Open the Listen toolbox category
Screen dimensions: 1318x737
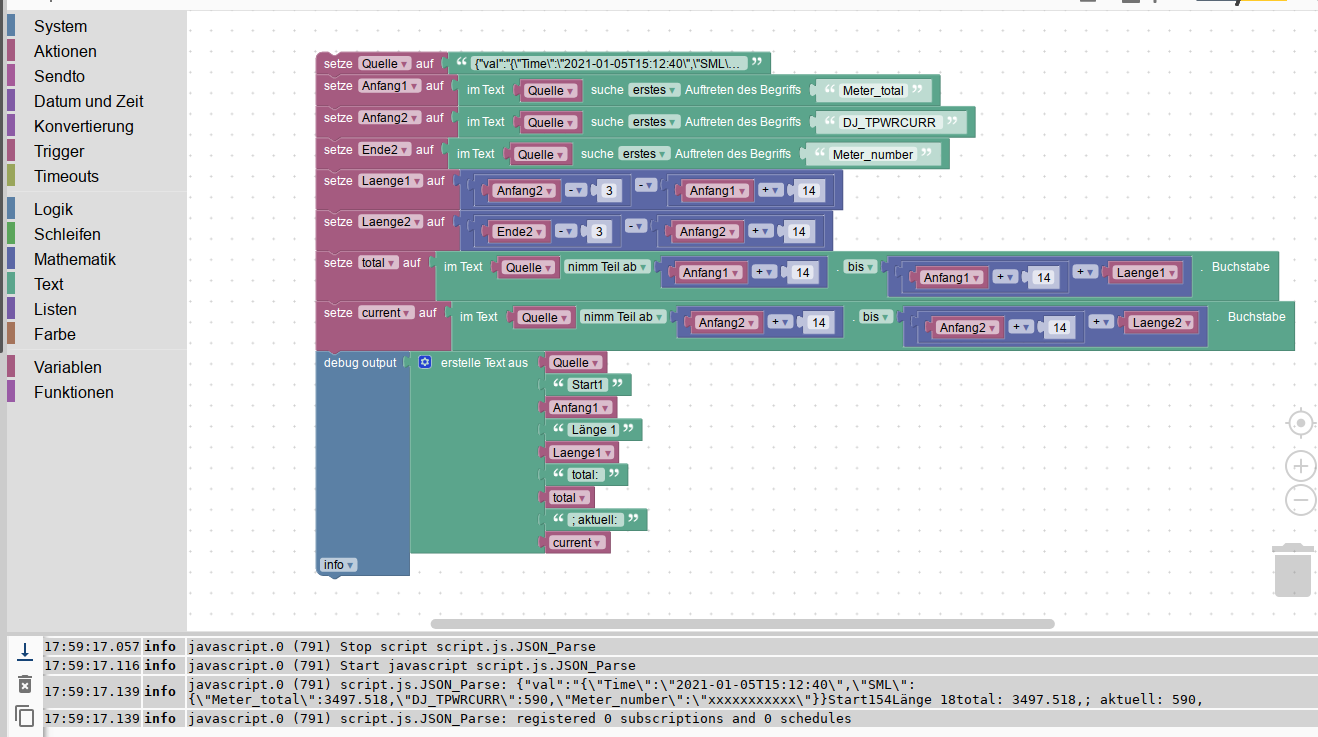coord(55,309)
